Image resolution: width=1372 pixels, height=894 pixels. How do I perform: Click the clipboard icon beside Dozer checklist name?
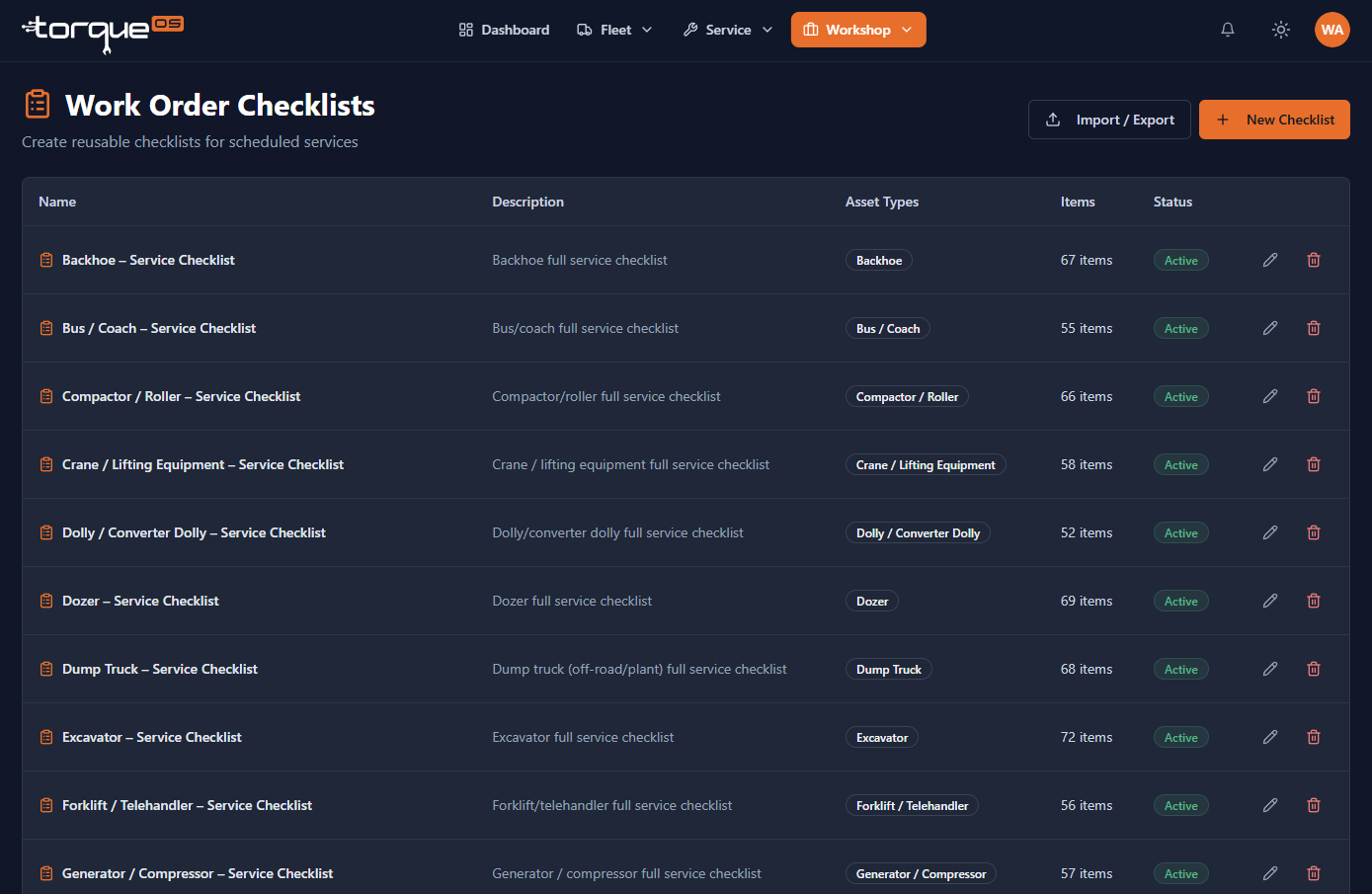point(46,601)
